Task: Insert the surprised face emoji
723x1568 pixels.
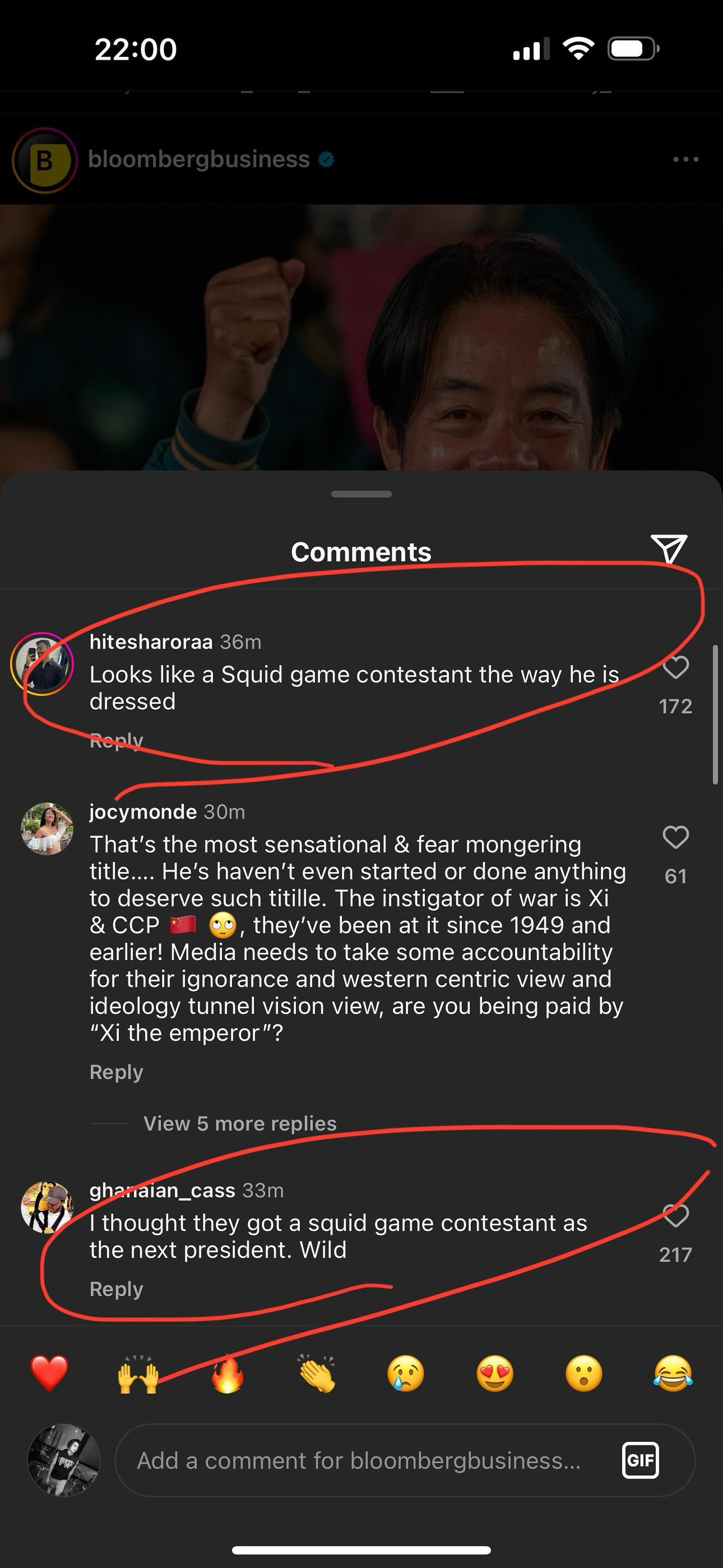Action: (584, 1374)
